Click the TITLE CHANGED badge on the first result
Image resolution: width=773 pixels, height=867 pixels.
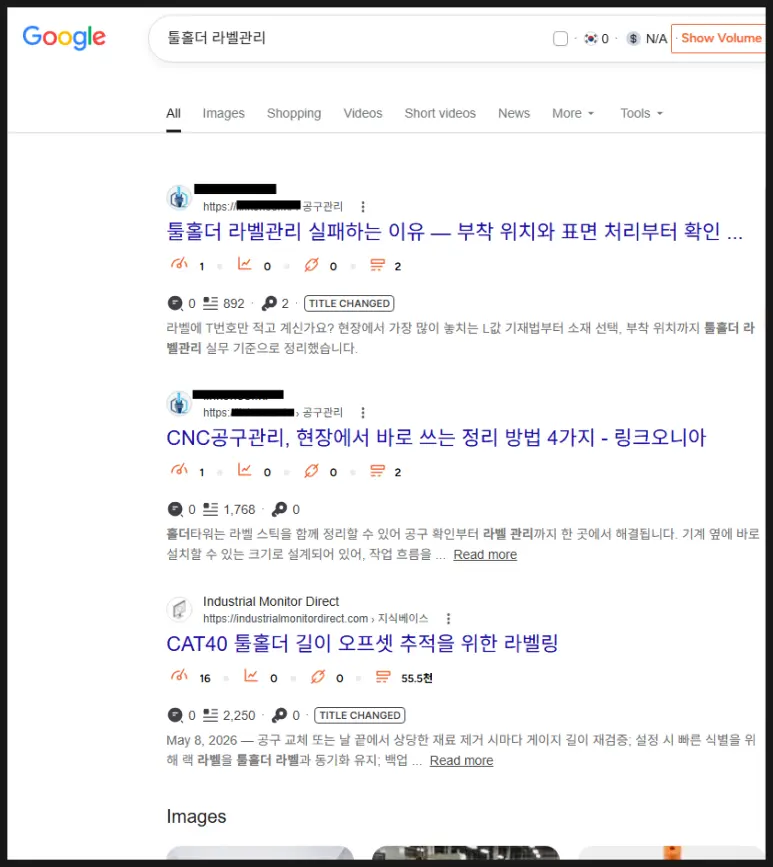(349, 304)
